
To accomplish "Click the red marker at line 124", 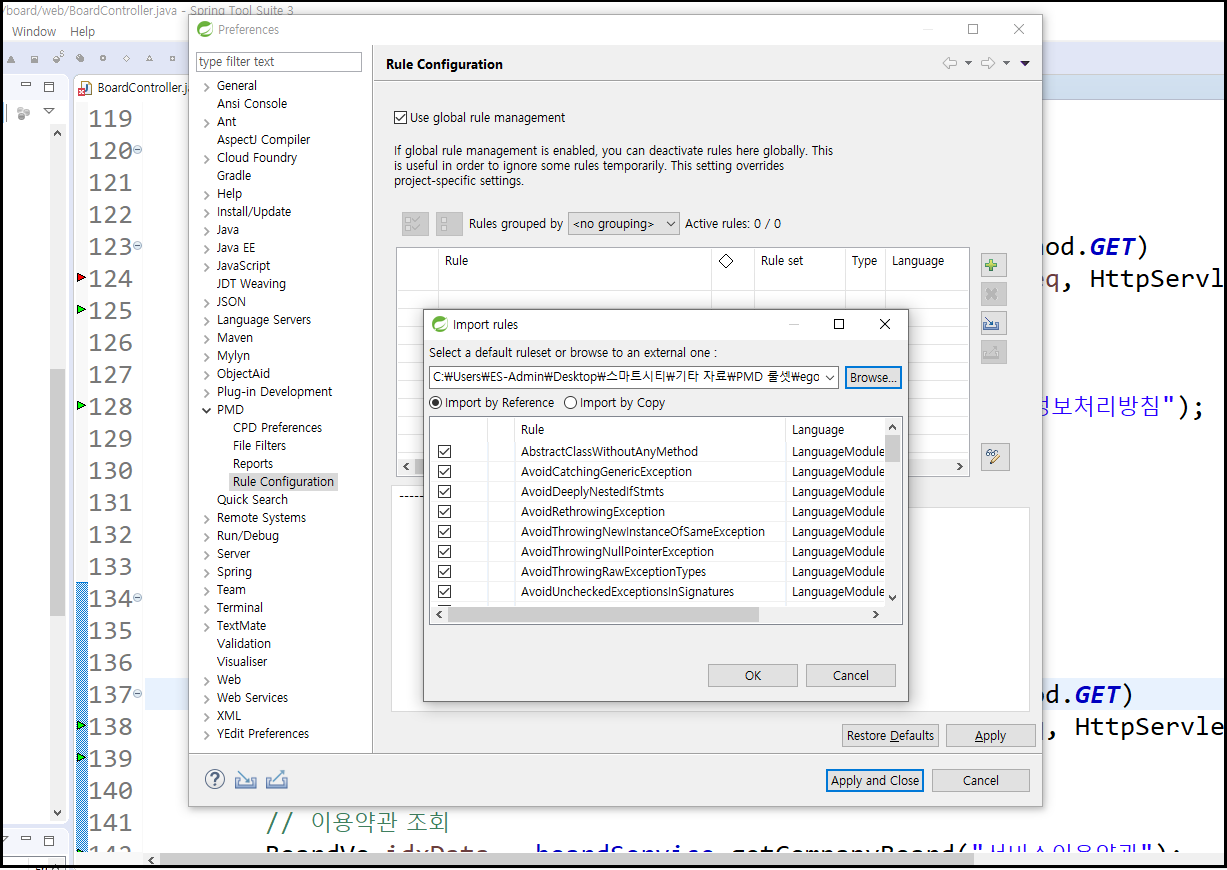I will 82,277.
